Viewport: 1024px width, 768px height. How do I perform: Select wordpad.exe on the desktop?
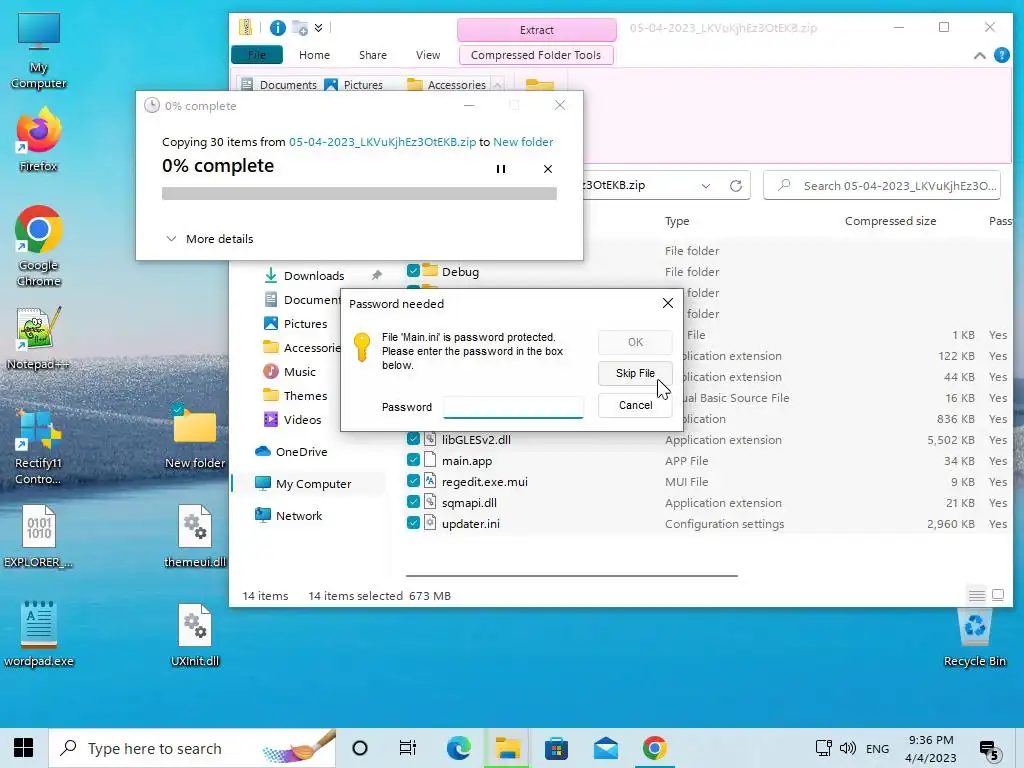pos(39,635)
